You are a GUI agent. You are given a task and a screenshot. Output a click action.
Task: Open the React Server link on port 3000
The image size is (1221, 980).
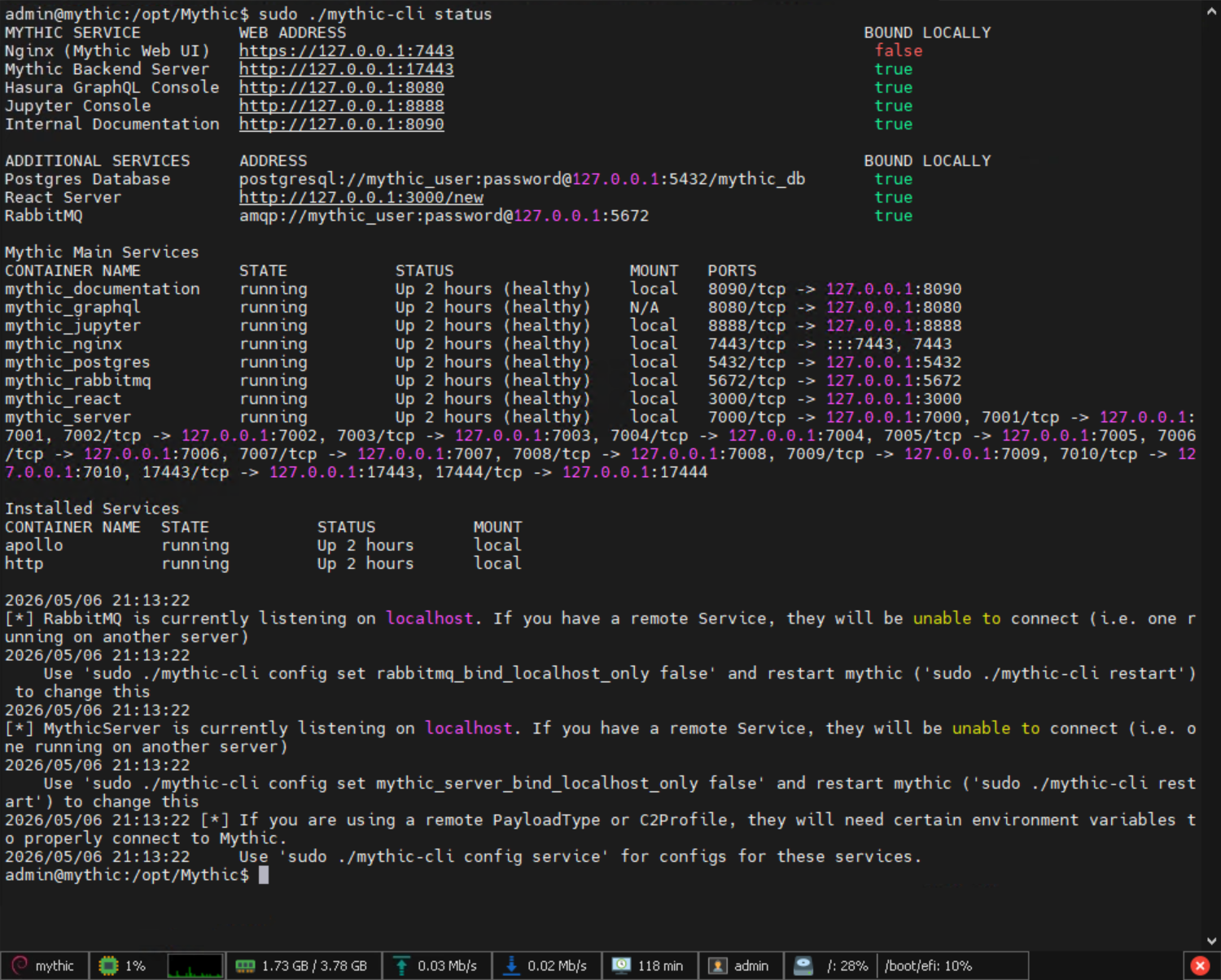361,197
